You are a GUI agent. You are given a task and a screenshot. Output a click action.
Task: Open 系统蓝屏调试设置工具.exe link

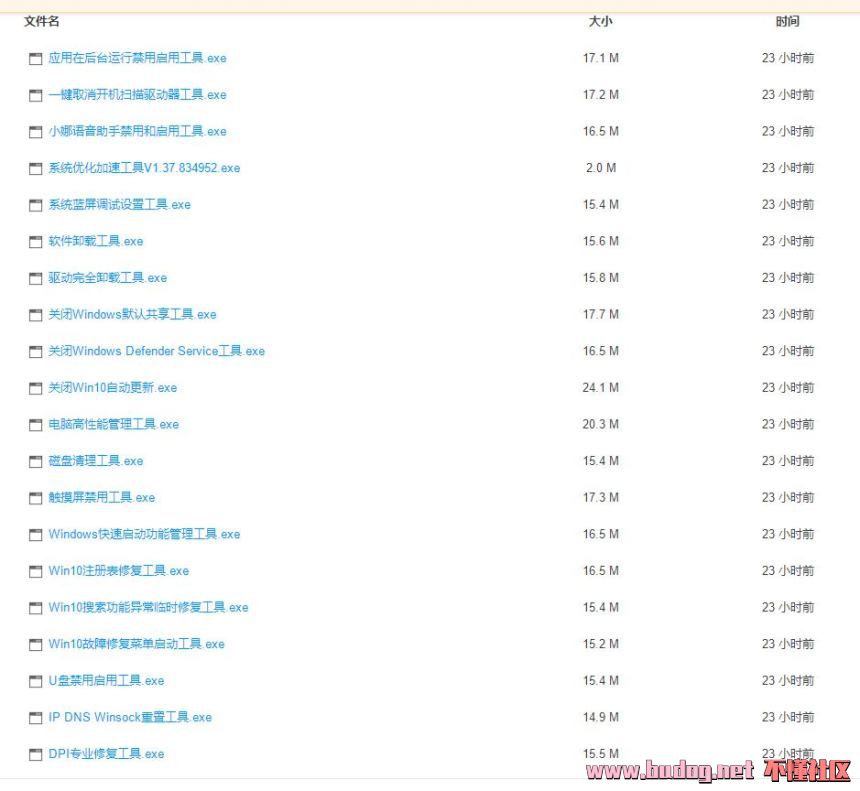click(119, 205)
